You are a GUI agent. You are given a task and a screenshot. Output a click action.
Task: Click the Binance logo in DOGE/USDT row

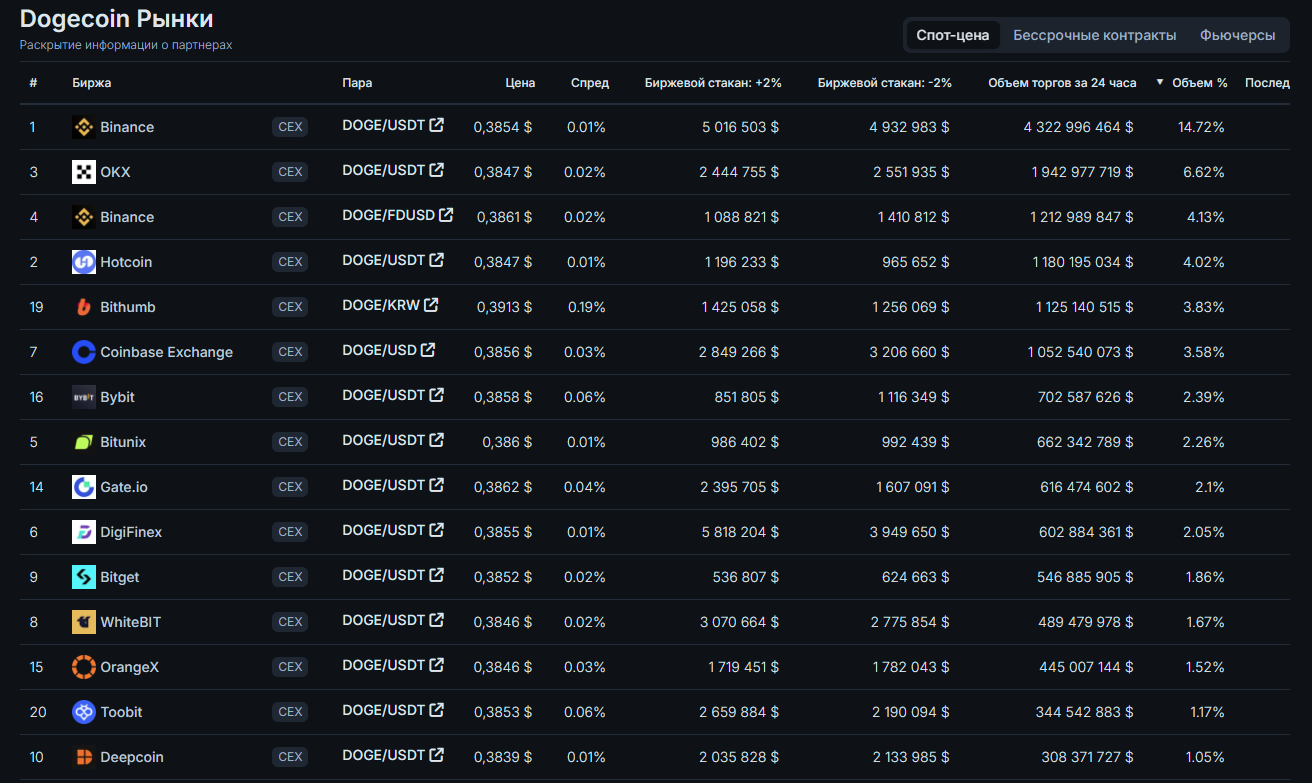(84, 127)
